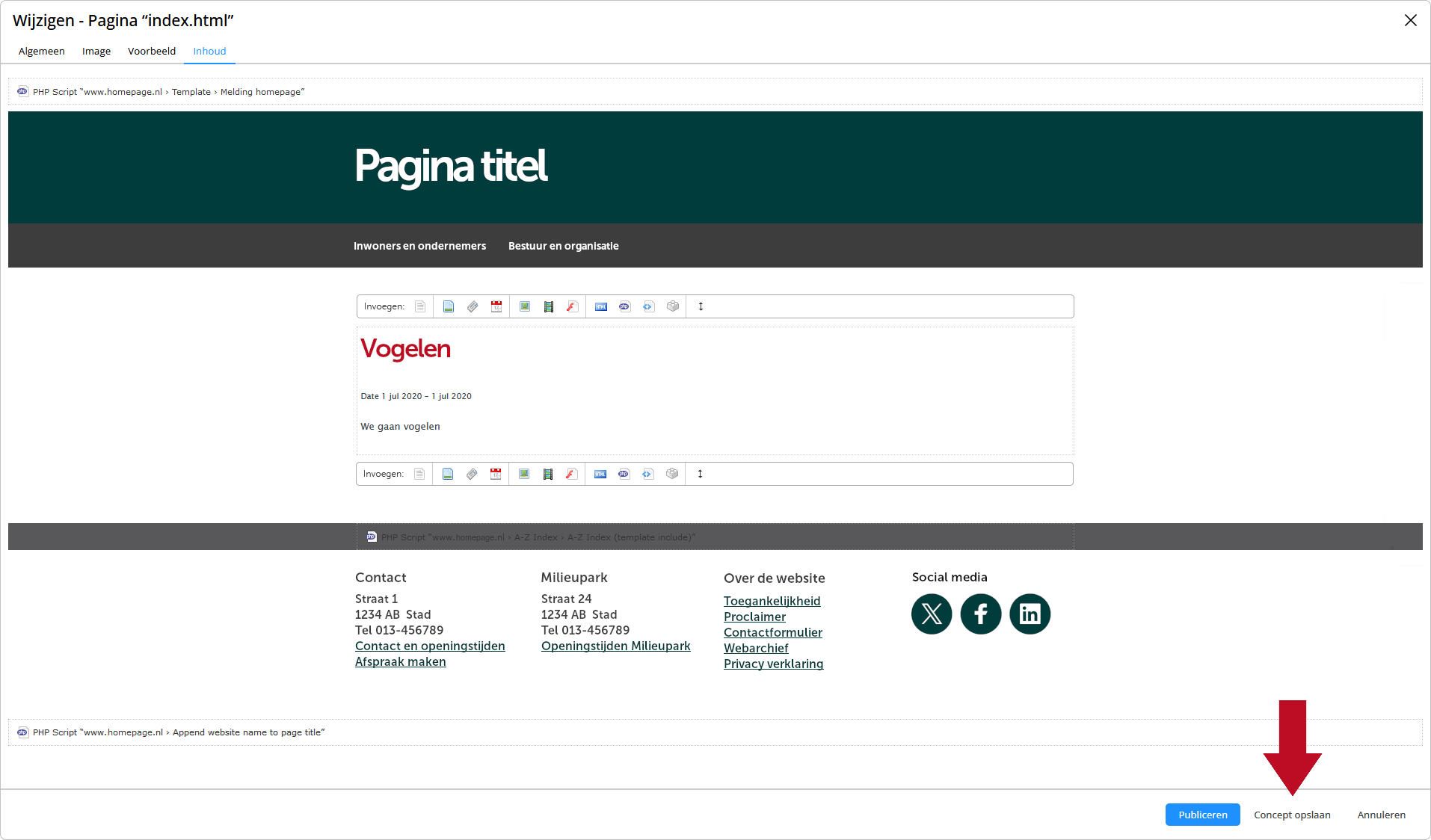Image resolution: width=1431 pixels, height=840 pixels.
Task: Insert a calendar event from the top Invoegen toolbar
Action: (496, 306)
